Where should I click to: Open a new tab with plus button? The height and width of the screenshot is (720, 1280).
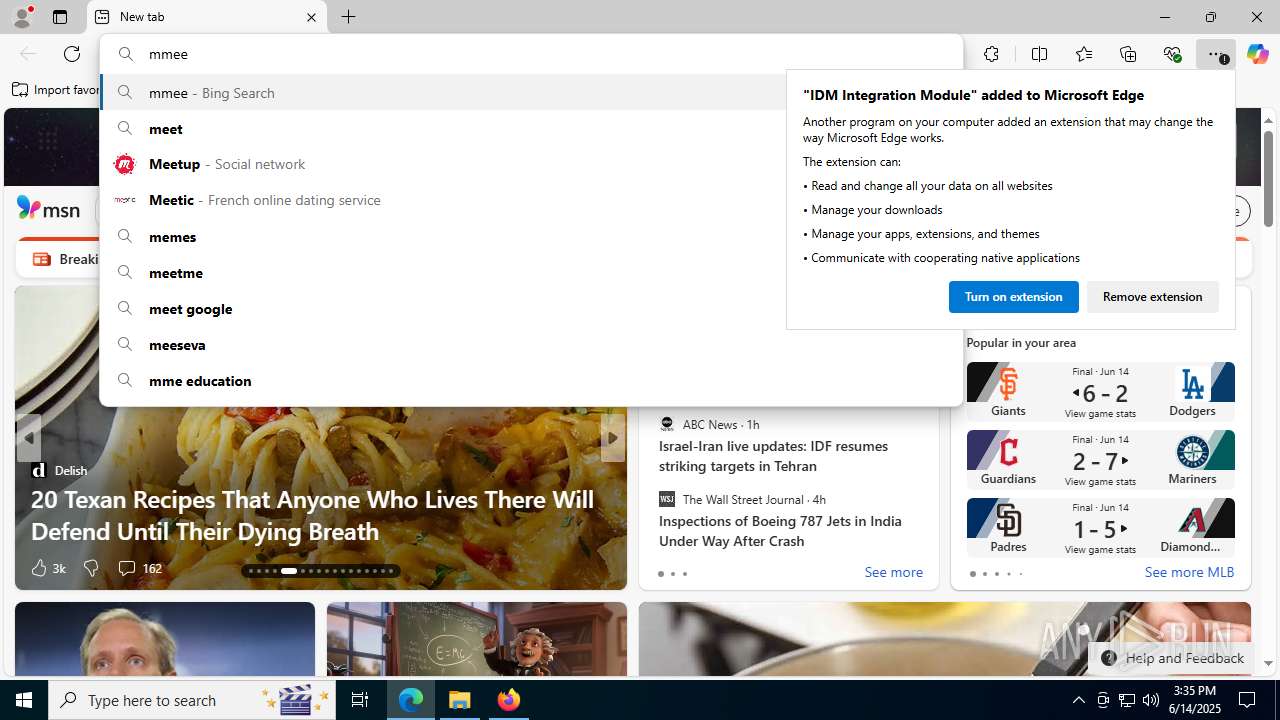tap(348, 17)
